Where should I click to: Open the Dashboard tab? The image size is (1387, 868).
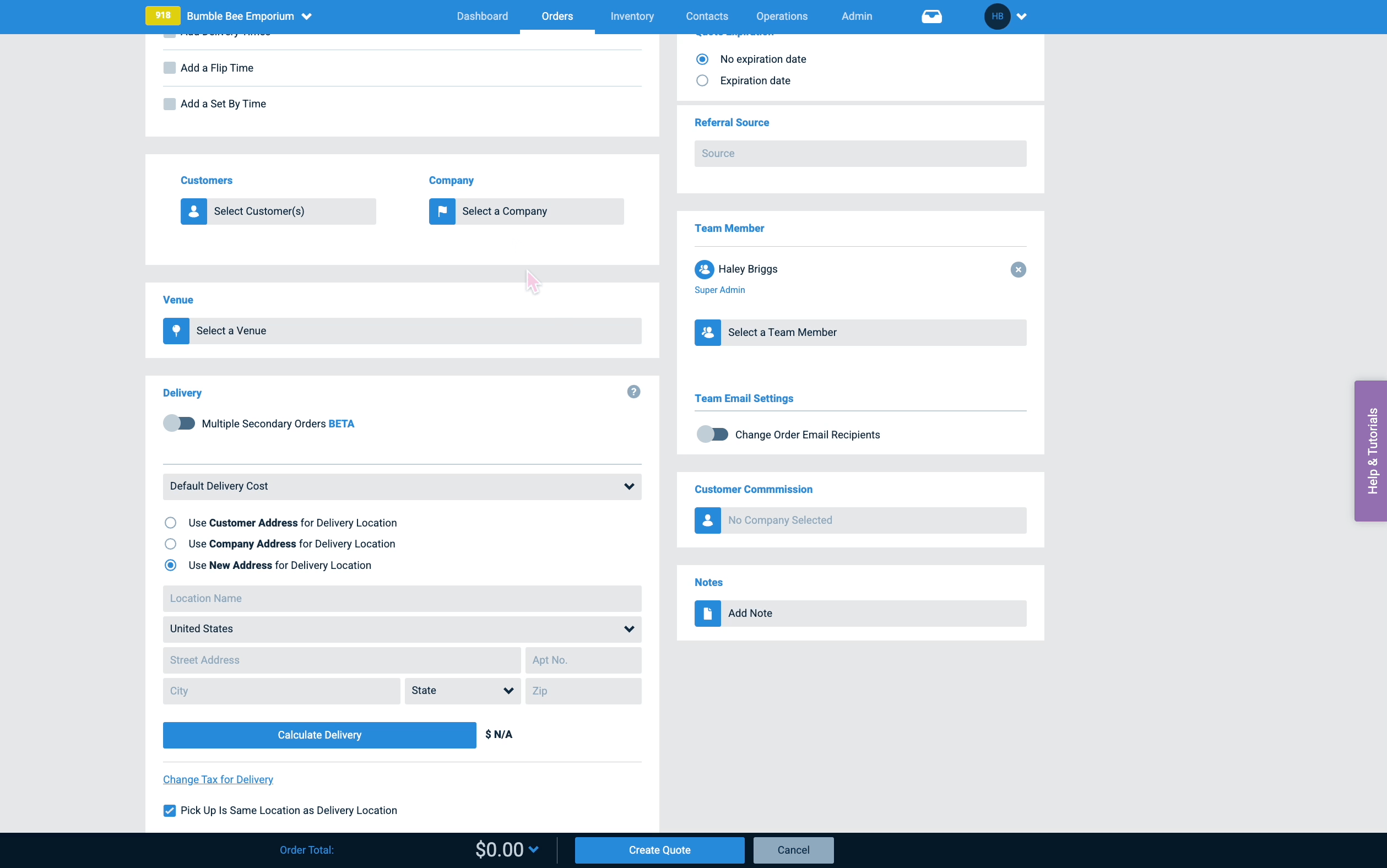pyautogui.click(x=482, y=16)
